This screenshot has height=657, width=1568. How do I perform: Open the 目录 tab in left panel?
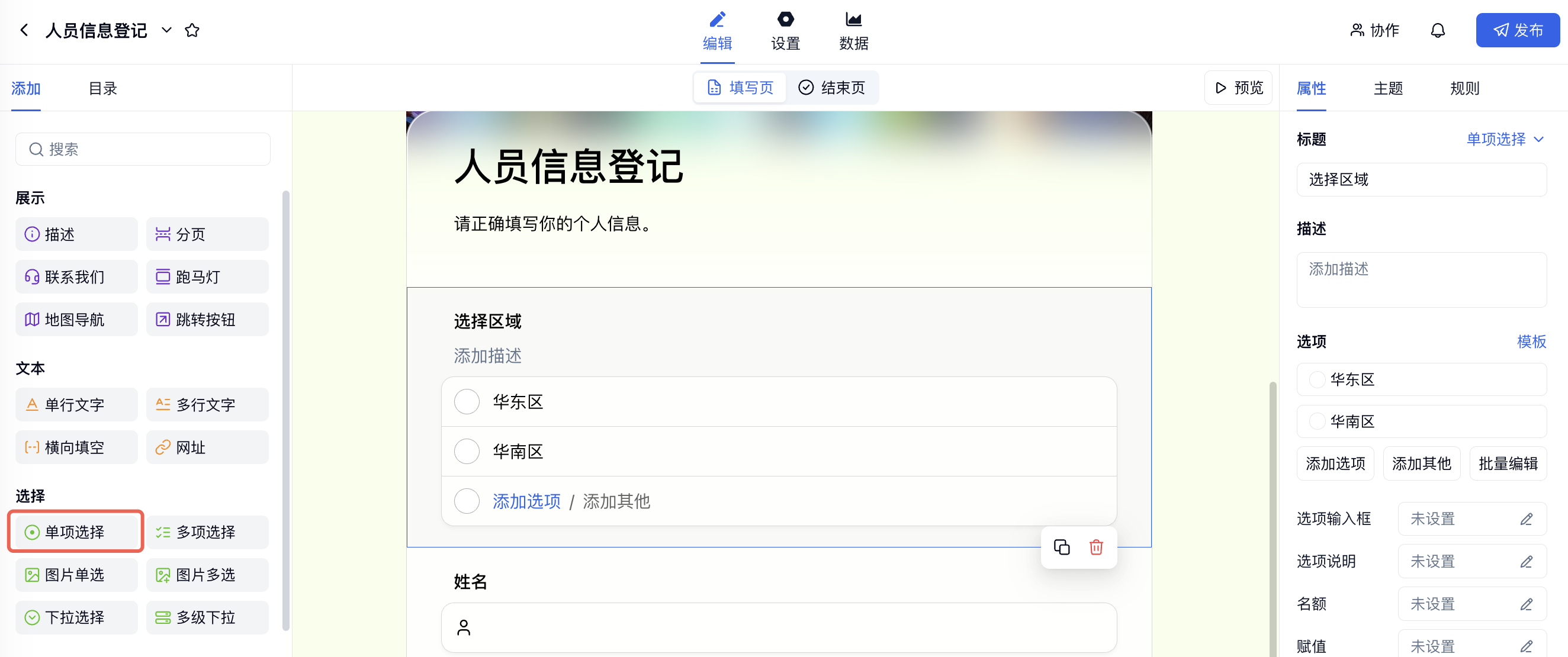point(103,88)
